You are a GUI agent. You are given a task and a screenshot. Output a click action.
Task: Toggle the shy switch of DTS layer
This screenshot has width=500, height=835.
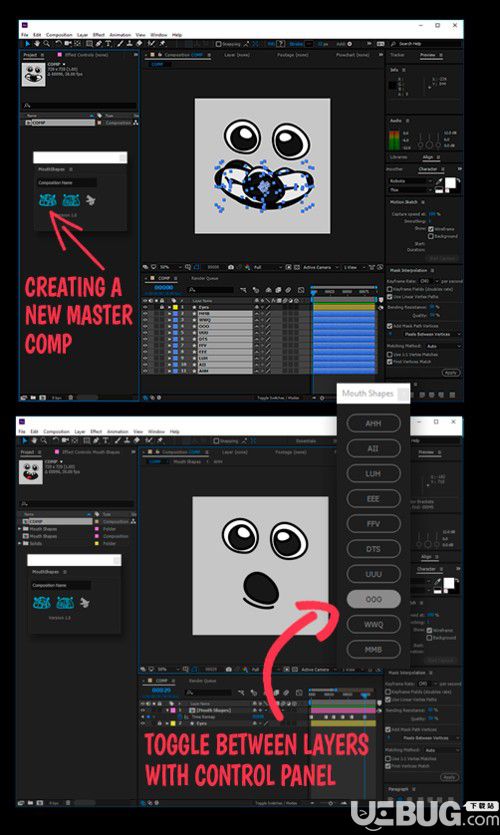[257, 339]
